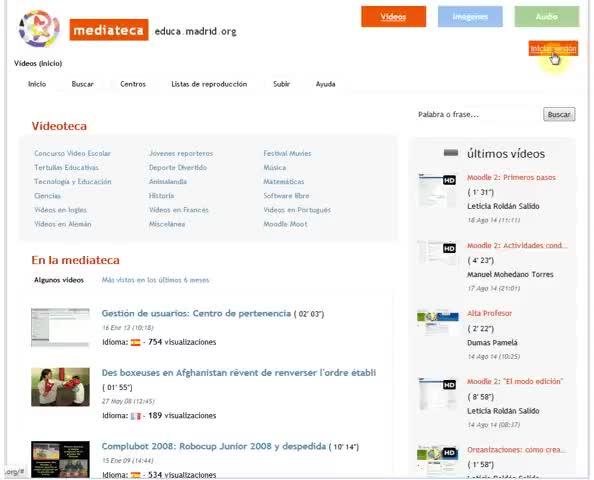Click the Buscar search button
The image size is (594, 480).
point(559,114)
